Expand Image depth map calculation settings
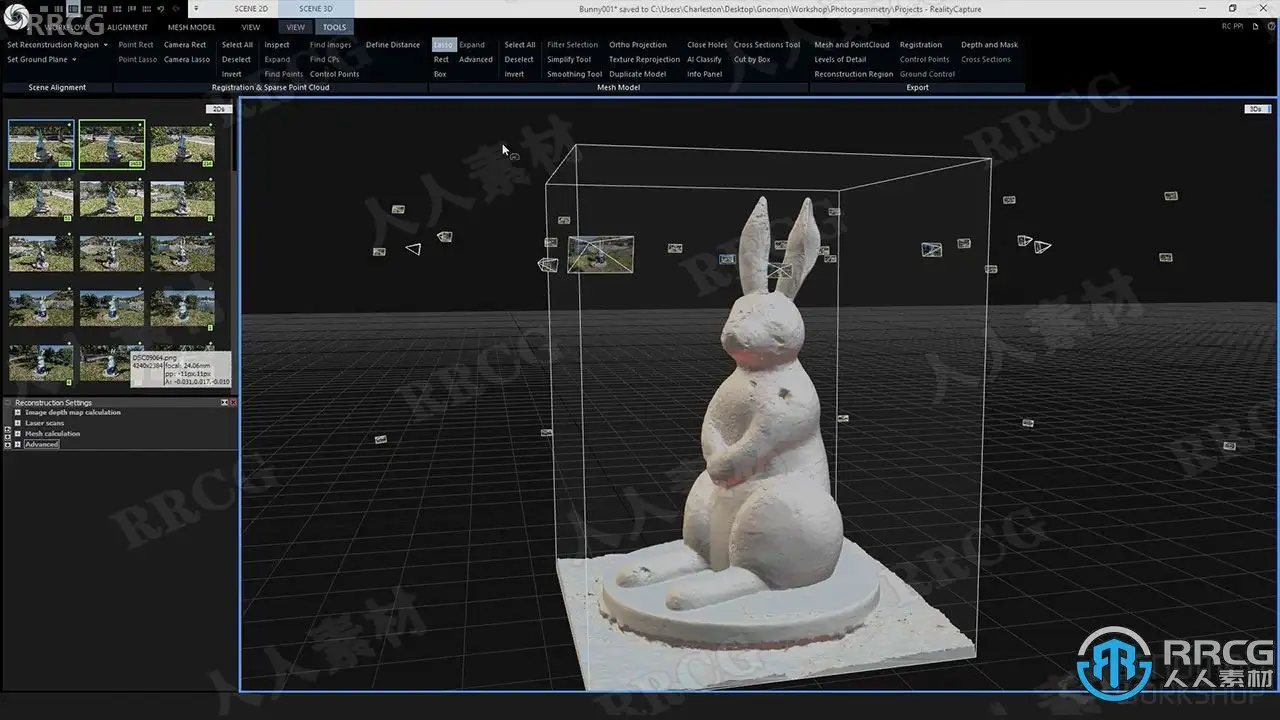This screenshot has height=720, width=1280. [18, 413]
